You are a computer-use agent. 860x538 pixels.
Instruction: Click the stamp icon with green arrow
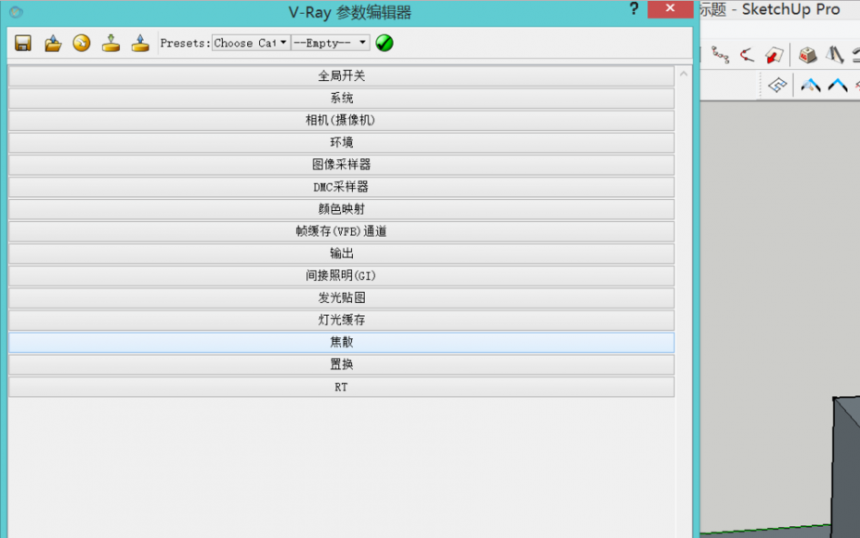point(111,43)
